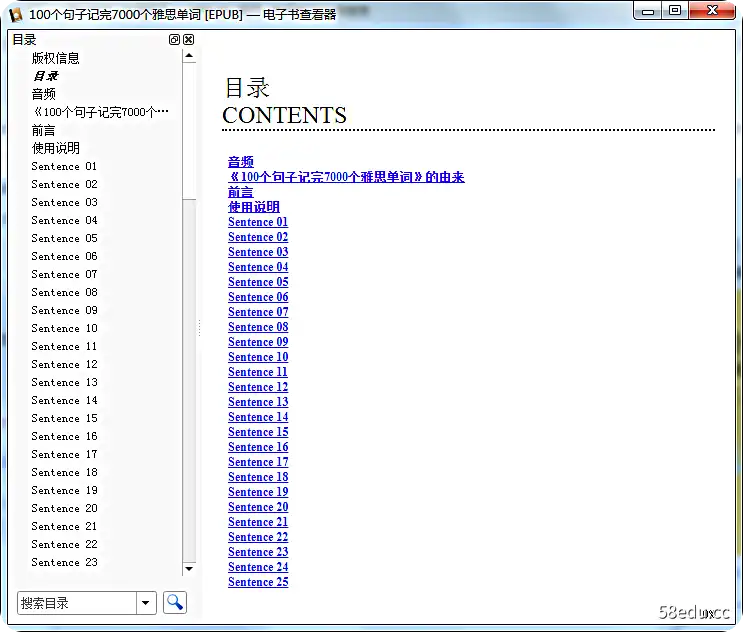Select 前言 in the sidebar tree
743x632 pixels.
[x=44, y=130]
